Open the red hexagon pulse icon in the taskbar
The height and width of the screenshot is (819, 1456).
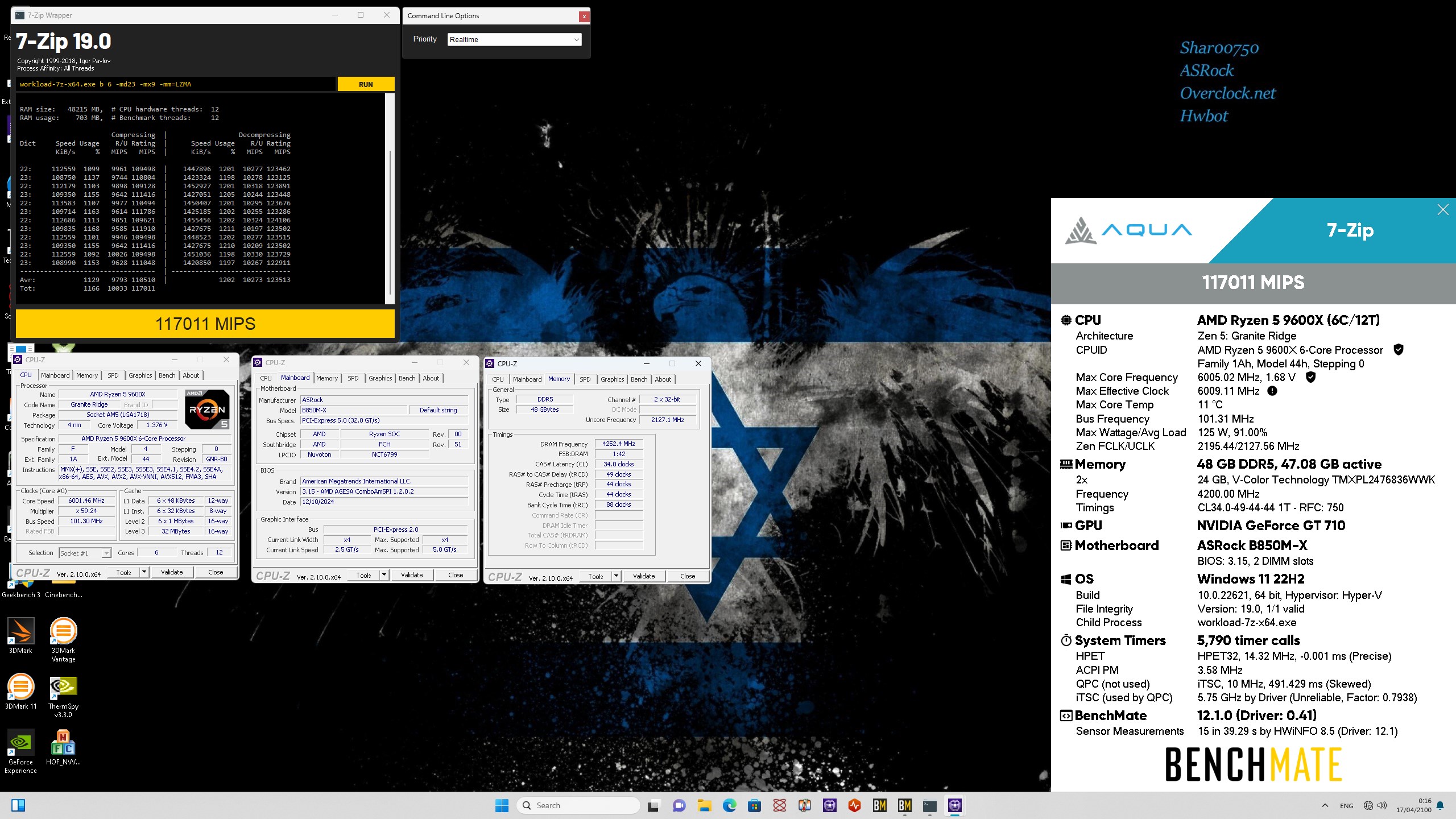855,805
